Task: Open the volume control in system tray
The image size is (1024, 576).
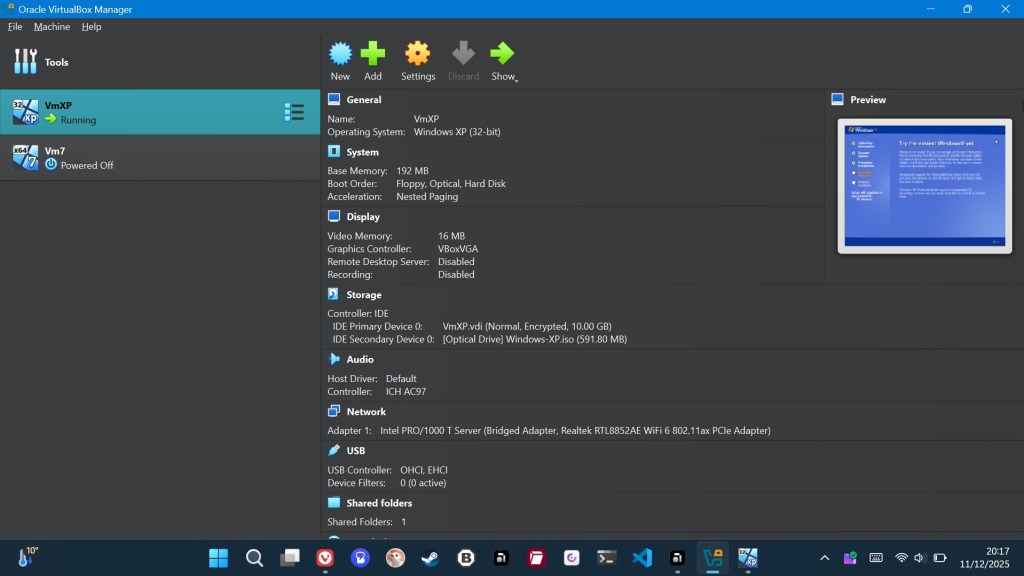Action: tap(920, 558)
